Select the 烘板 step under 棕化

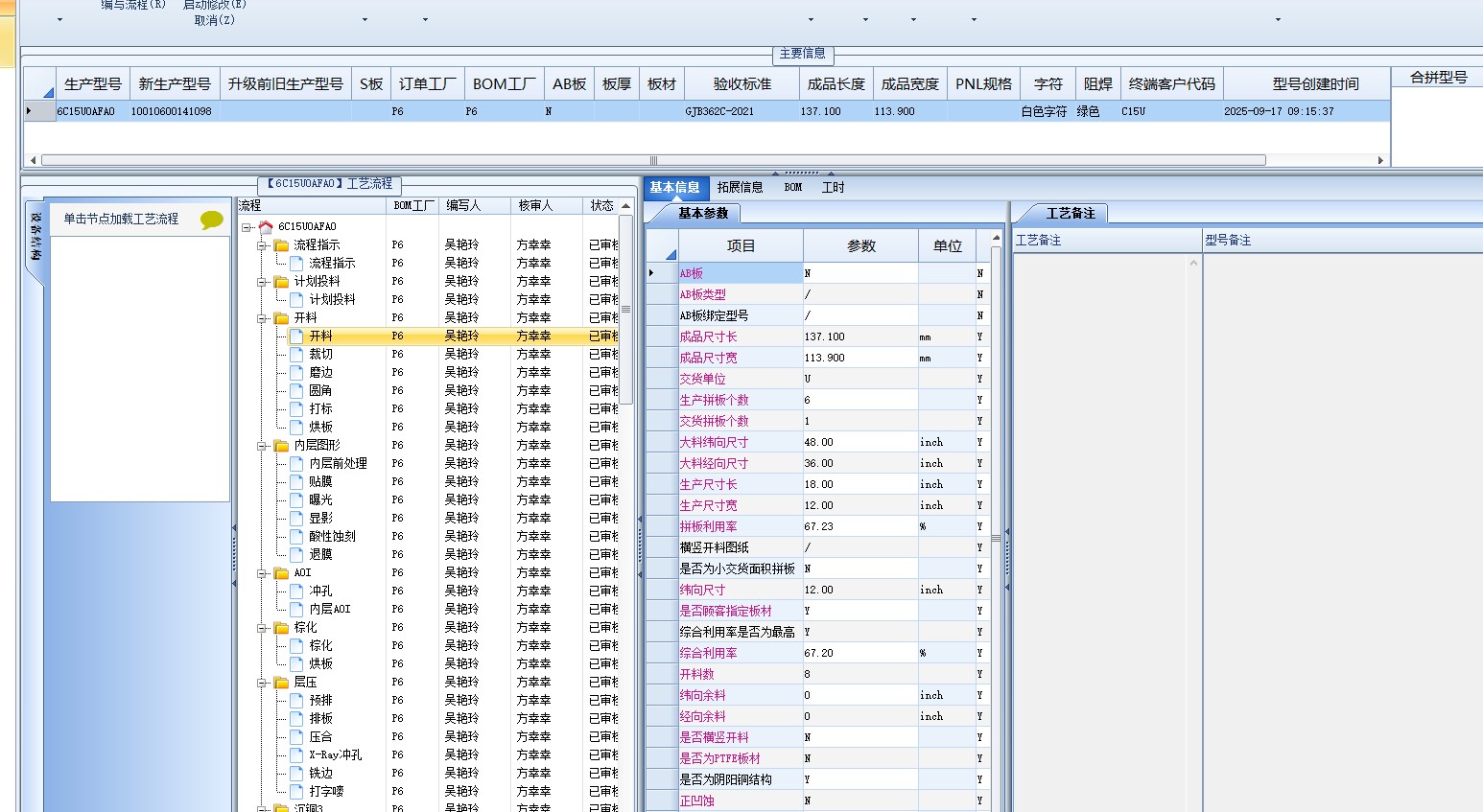point(320,664)
